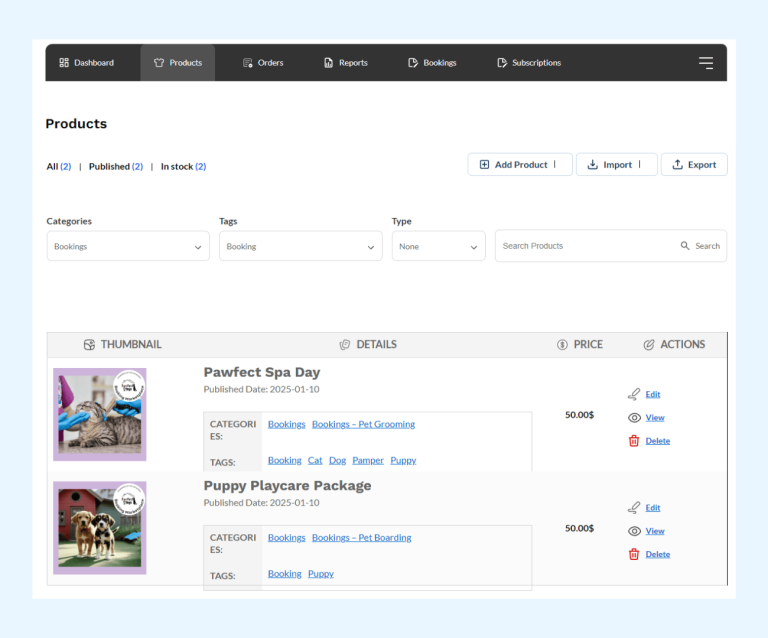Click the Cat tag link
Image resolution: width=768 pixels, height=638 pixels.
315,460
